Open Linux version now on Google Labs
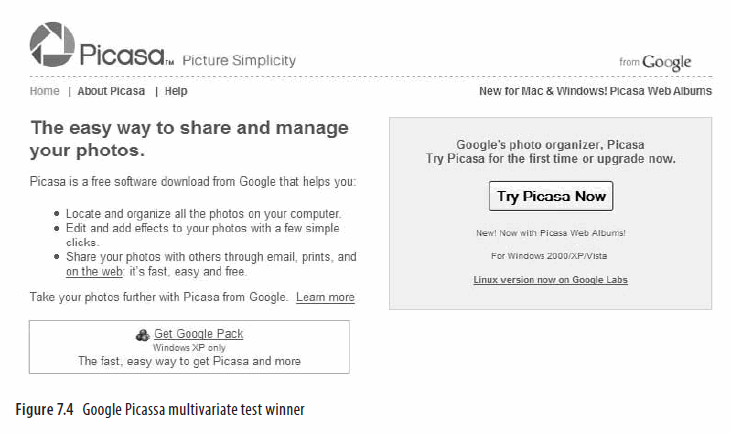The image size is (731, 433). [x=550, y=280]
